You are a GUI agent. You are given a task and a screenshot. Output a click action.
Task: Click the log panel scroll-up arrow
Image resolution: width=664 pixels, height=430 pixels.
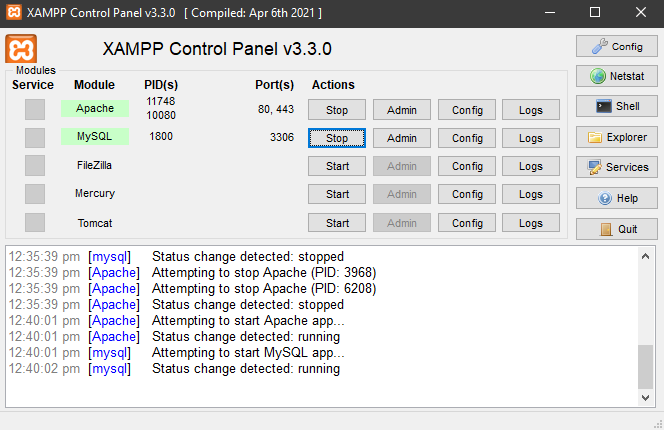[645, 256]
